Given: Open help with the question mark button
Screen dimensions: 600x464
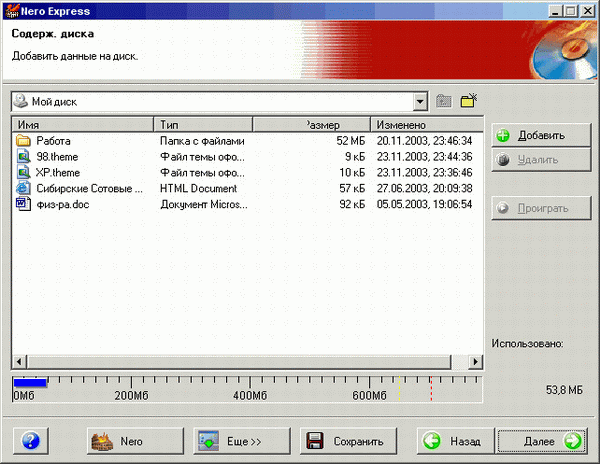Looking at the screenshot, I should click(x=31, y=441).
